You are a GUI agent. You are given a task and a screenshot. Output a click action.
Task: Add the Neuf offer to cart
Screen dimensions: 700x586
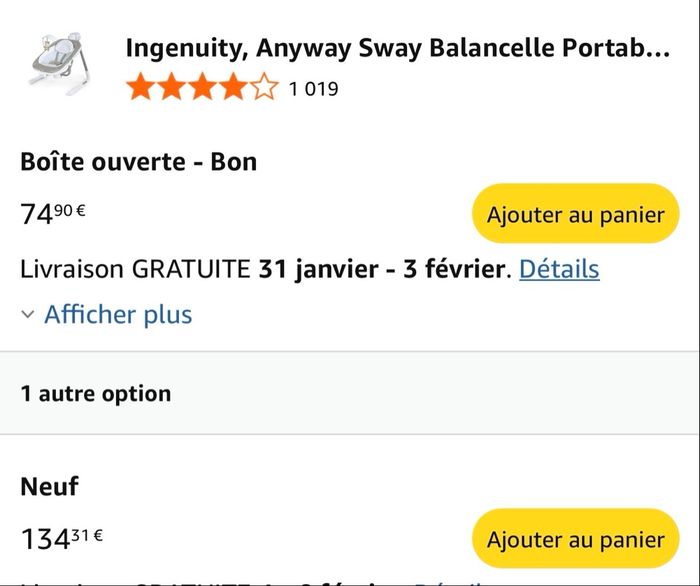[x=575, y=540]
